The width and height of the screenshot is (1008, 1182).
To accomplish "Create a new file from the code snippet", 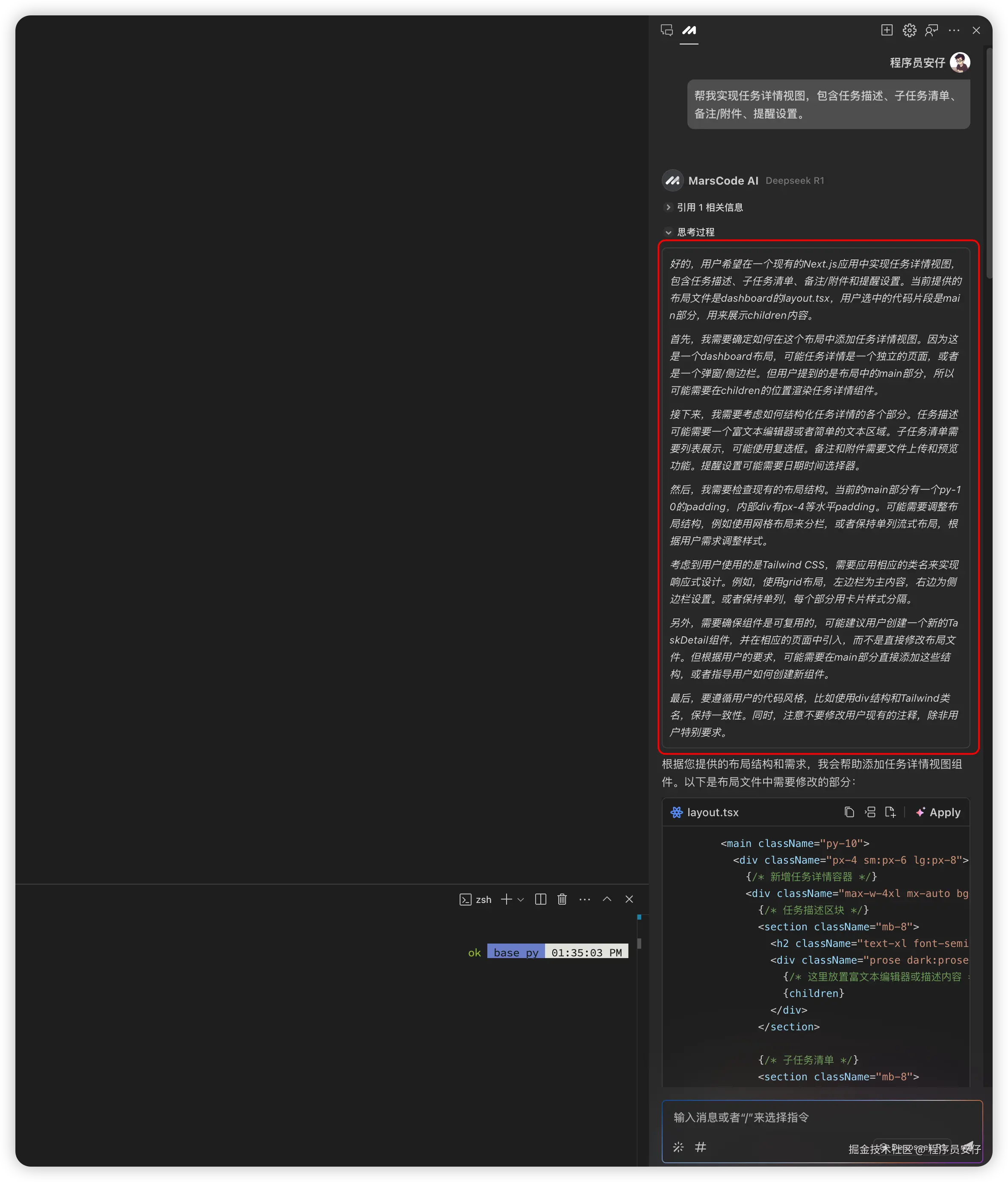I will [890, 812].
